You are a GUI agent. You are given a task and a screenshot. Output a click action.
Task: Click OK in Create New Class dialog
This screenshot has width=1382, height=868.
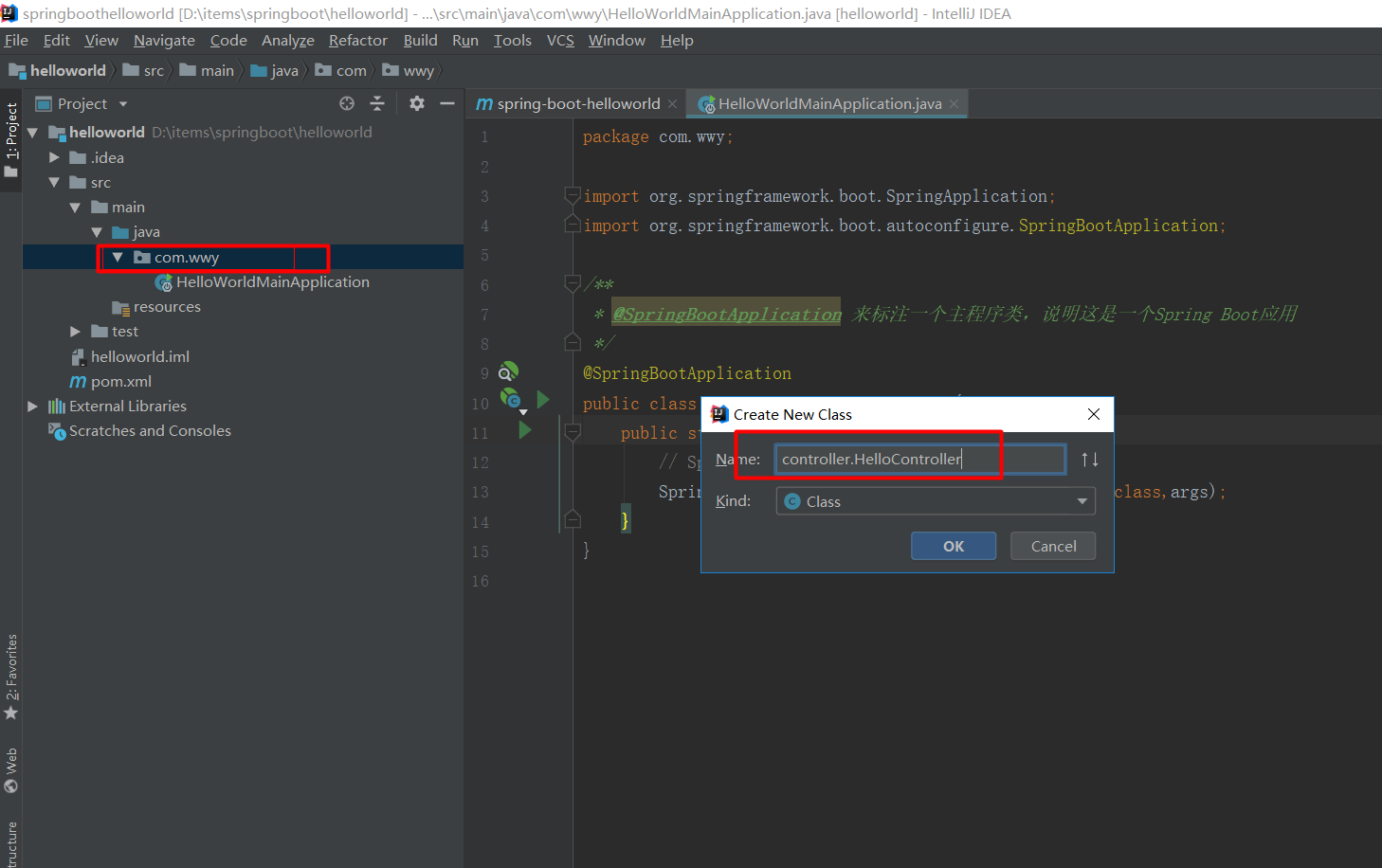(954, 546)
